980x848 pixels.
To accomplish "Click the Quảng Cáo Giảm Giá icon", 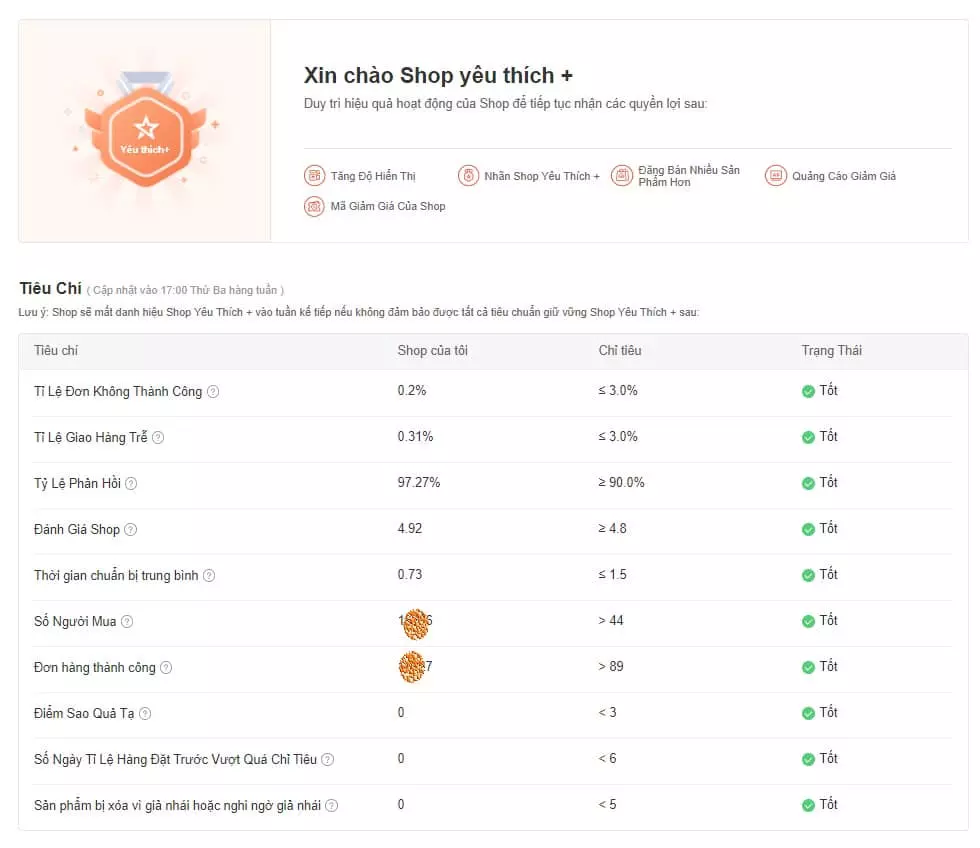I will click(776, 176).
